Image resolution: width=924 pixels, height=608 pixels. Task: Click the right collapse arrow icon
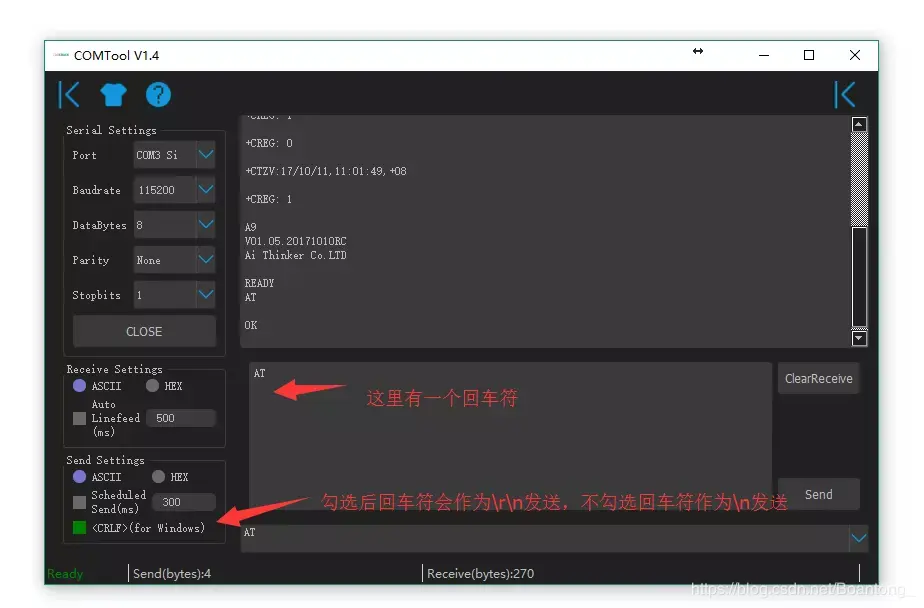point(845,94)
